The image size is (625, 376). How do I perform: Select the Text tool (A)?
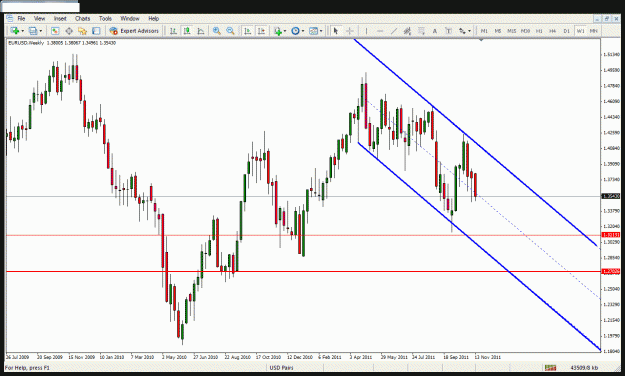434,31
